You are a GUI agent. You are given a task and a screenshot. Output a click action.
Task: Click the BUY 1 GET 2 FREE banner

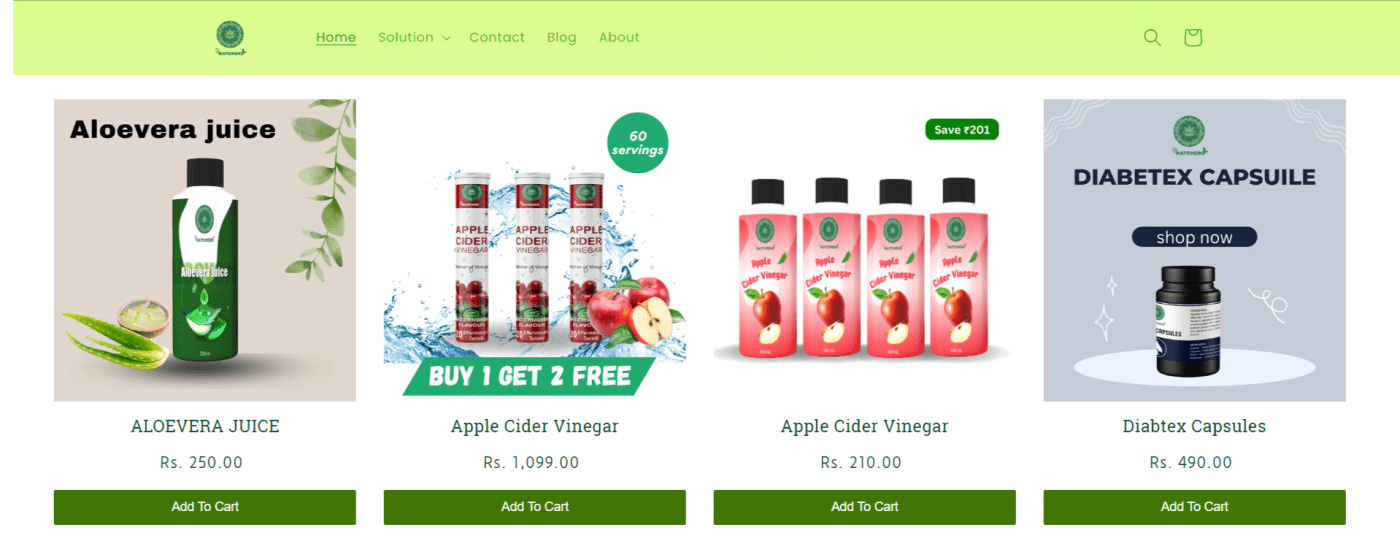(x=529, y=376)
